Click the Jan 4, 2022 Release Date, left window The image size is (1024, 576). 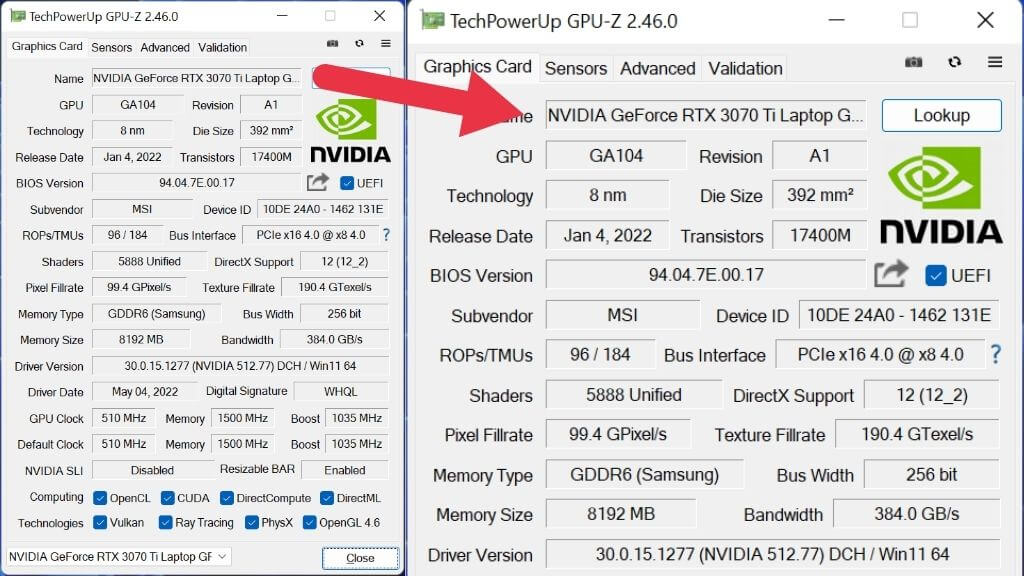[x=132, y=157]
